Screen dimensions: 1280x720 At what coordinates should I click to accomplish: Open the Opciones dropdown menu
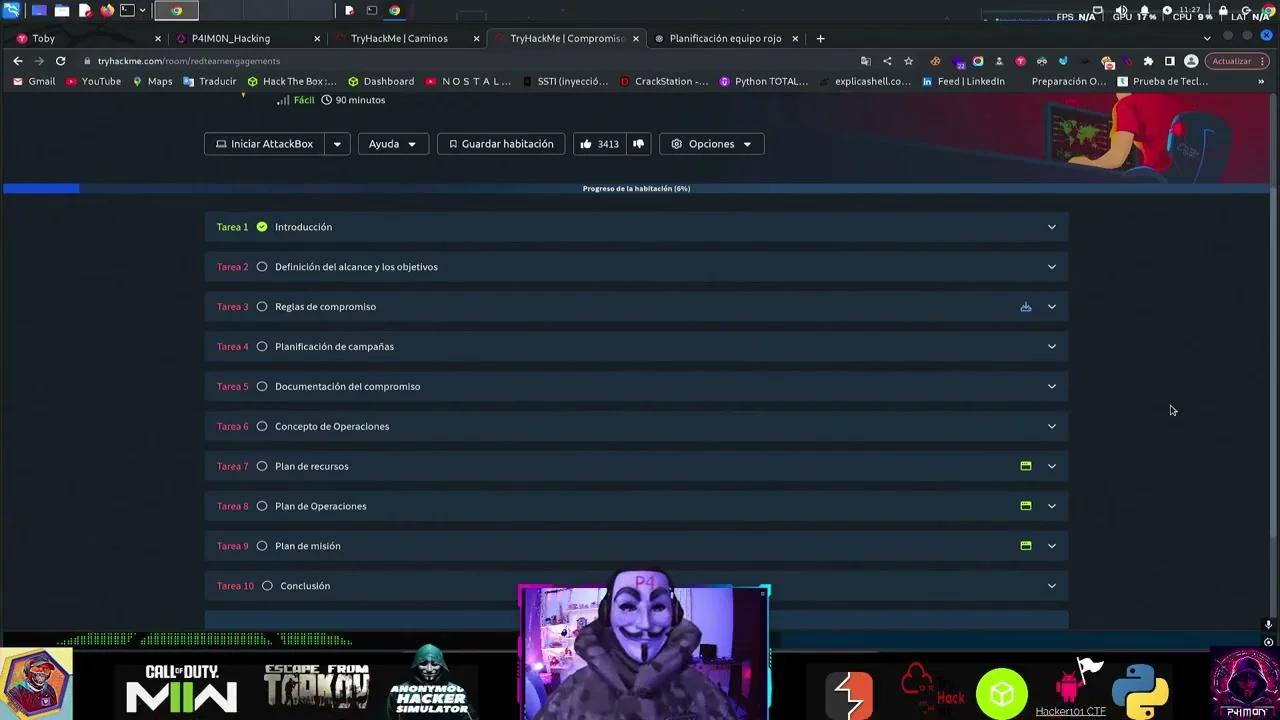click(711, 144)
